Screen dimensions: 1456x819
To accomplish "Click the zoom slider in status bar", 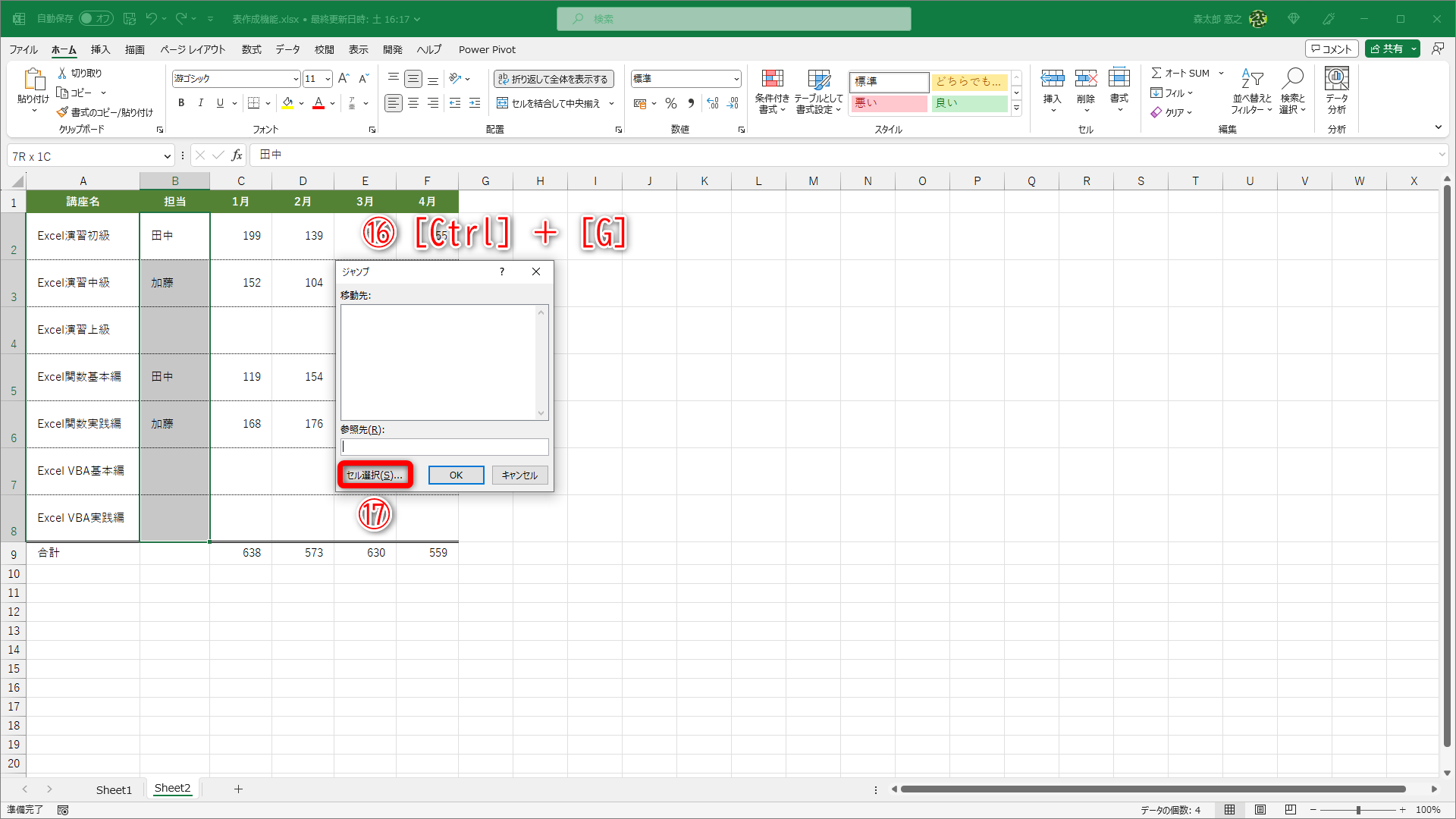I will tap(1357, 810).
